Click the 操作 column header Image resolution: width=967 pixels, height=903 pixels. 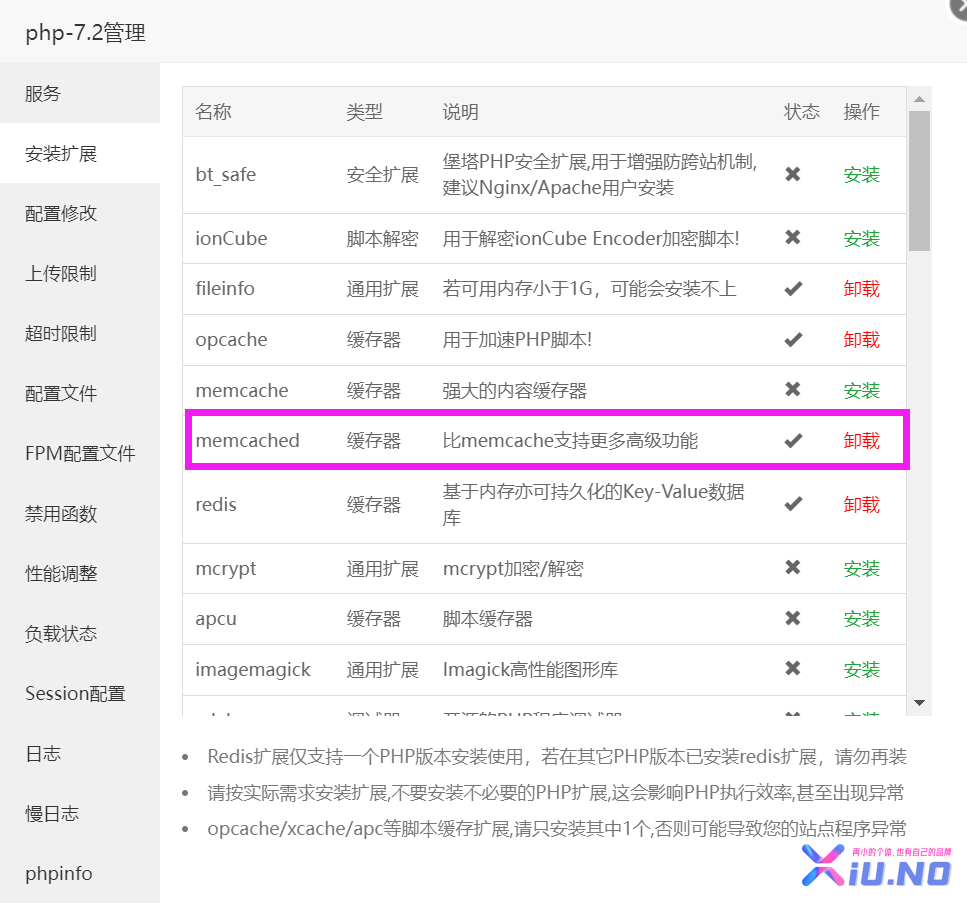click(862, 112)
